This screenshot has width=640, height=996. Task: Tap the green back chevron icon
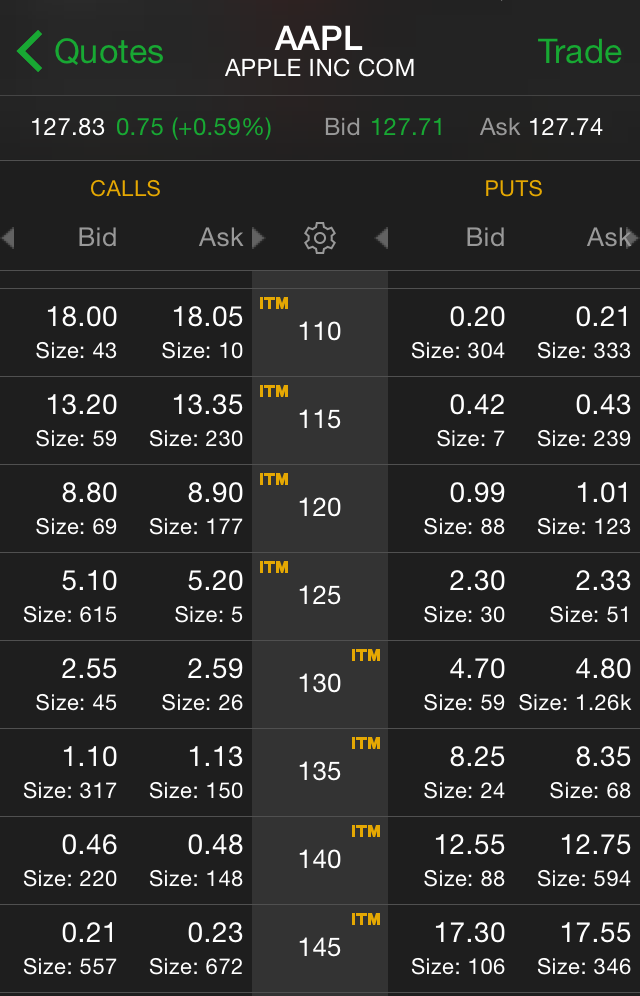point(30,51)
